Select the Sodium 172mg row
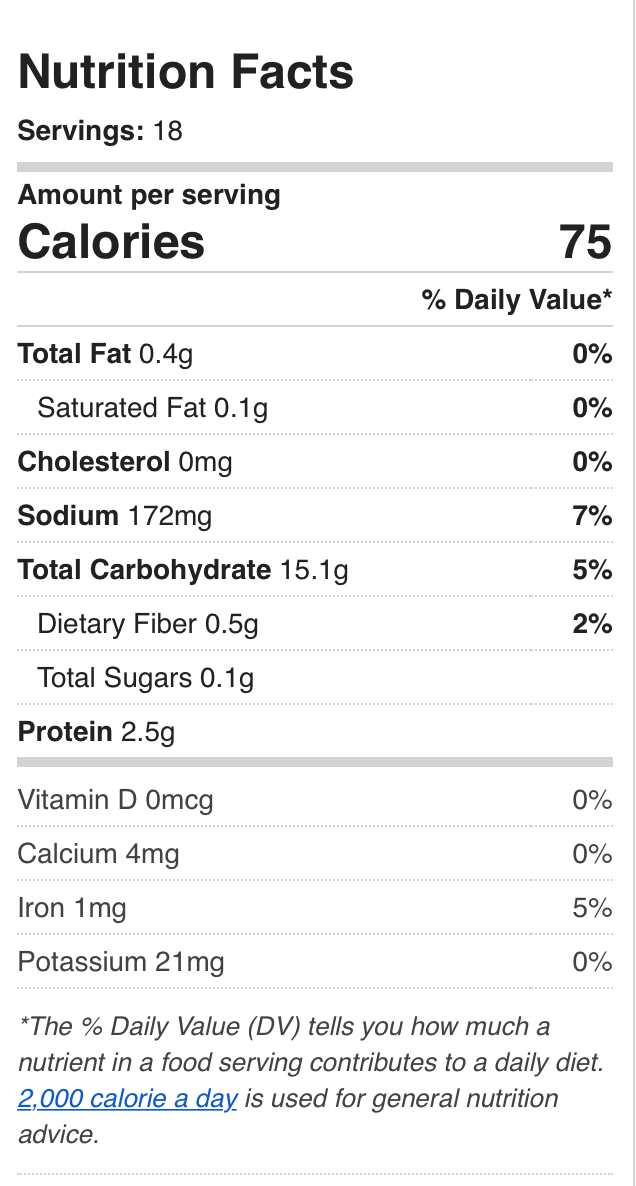This screenshot has height=1186, width=636. point(115,516)
